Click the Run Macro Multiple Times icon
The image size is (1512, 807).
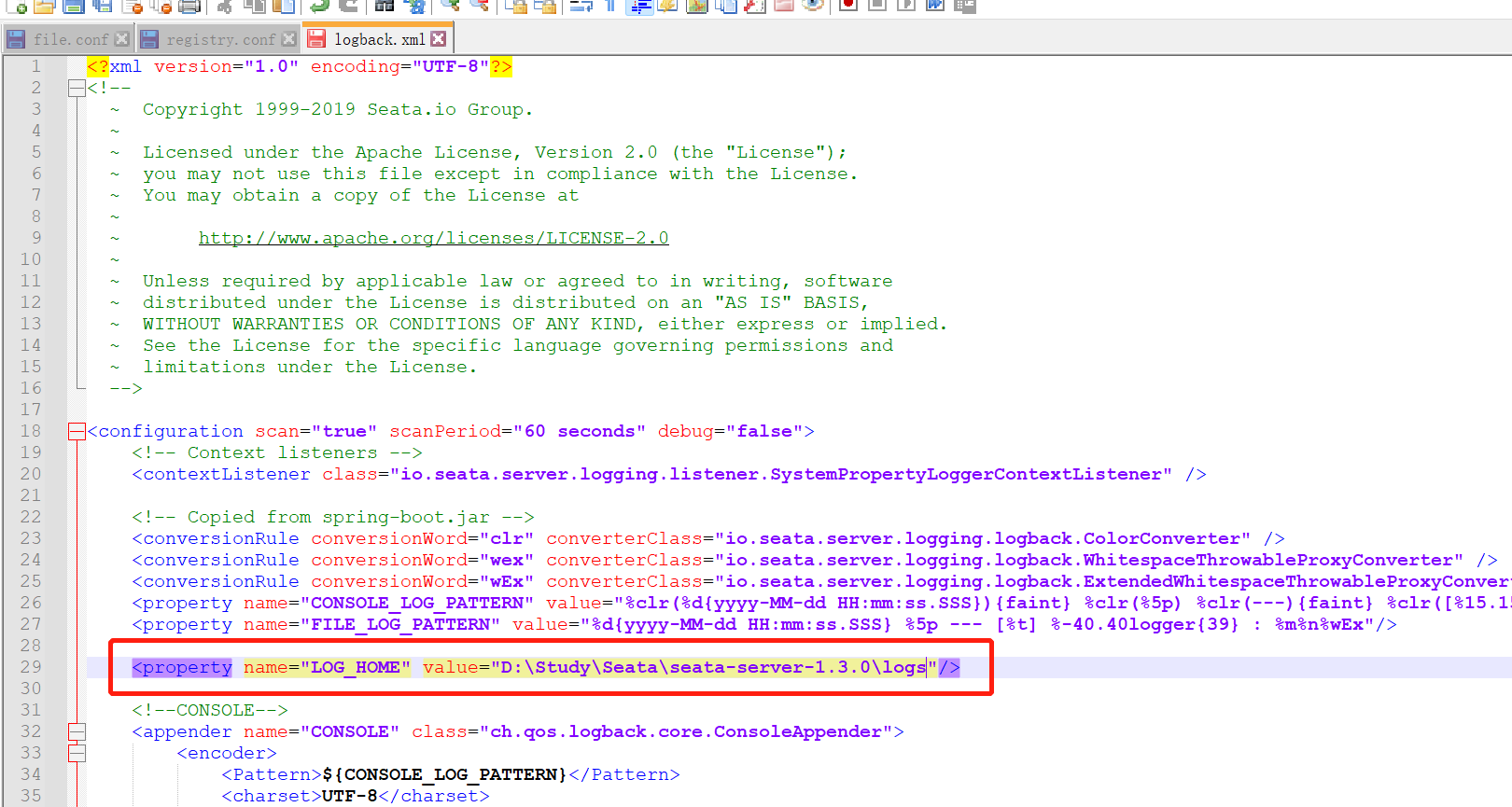point(934,5)
